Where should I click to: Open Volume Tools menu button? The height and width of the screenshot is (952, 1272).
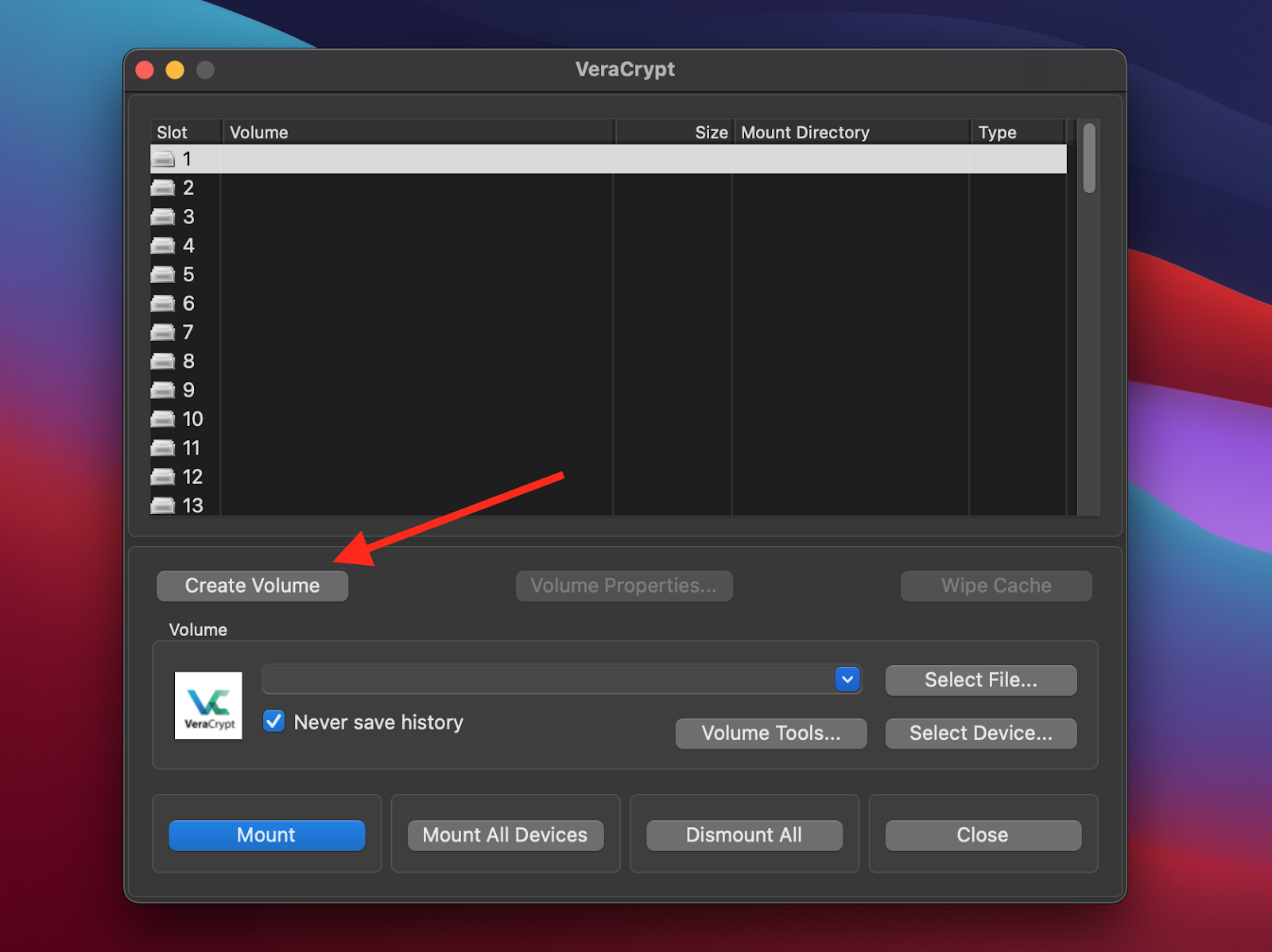pyautogui.click(x=771, y=733)
